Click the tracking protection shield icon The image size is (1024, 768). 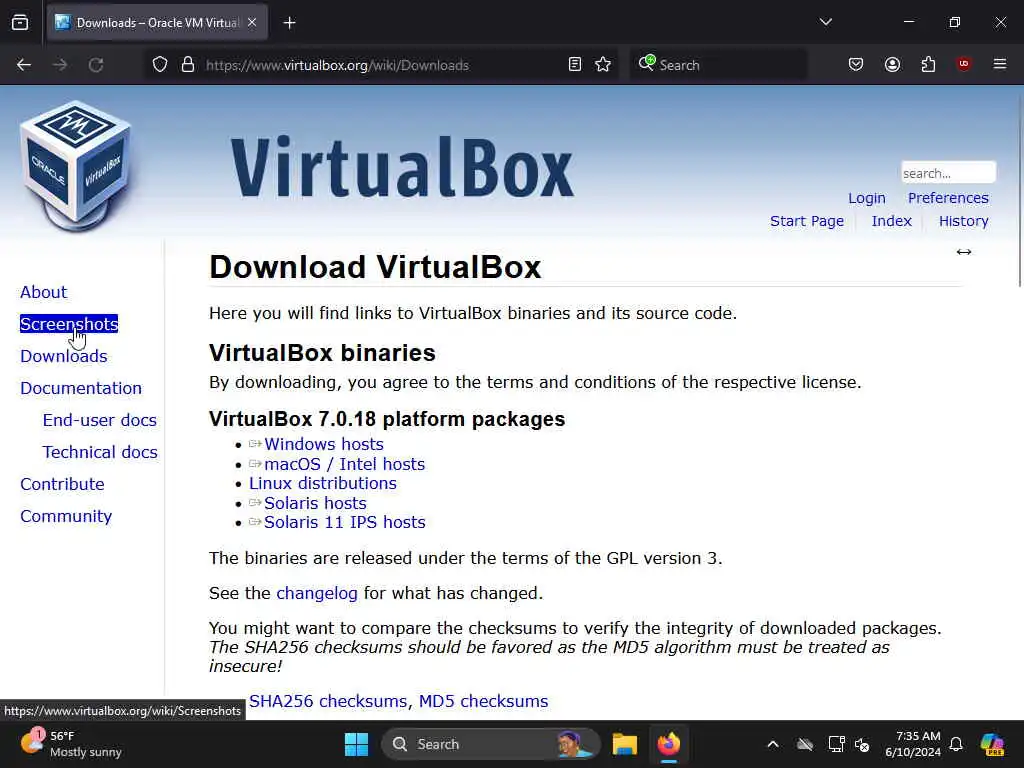pyautogui.click(x=160, y=65)
